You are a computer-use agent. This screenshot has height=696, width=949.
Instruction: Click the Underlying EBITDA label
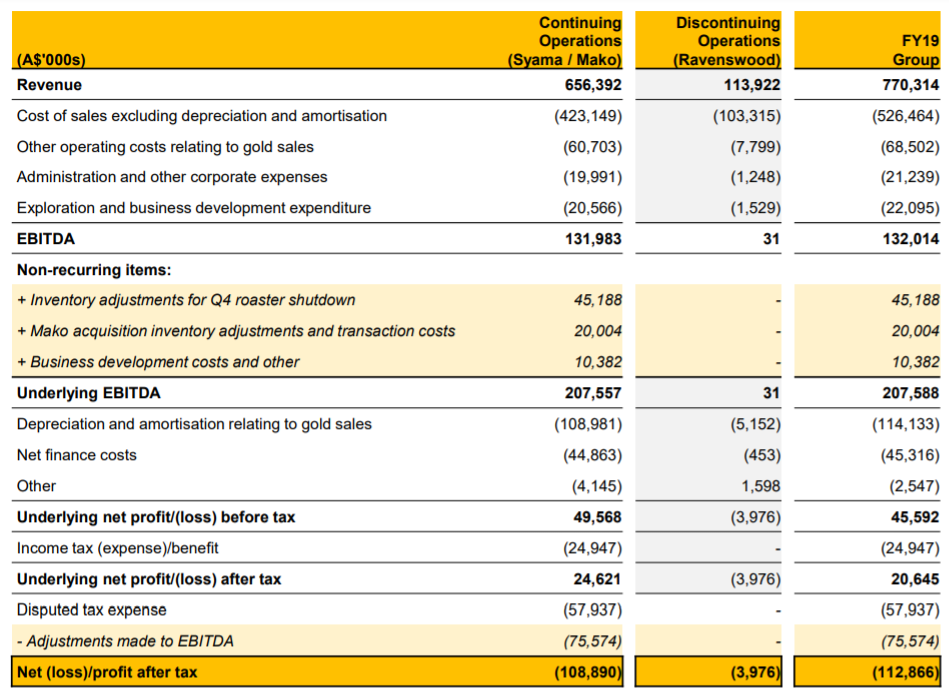(88, 393)
